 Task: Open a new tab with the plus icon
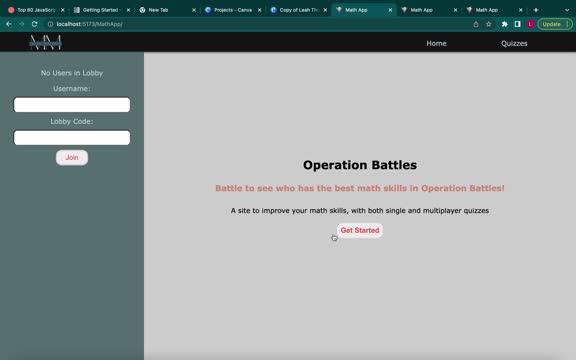(x=536, y=10)
